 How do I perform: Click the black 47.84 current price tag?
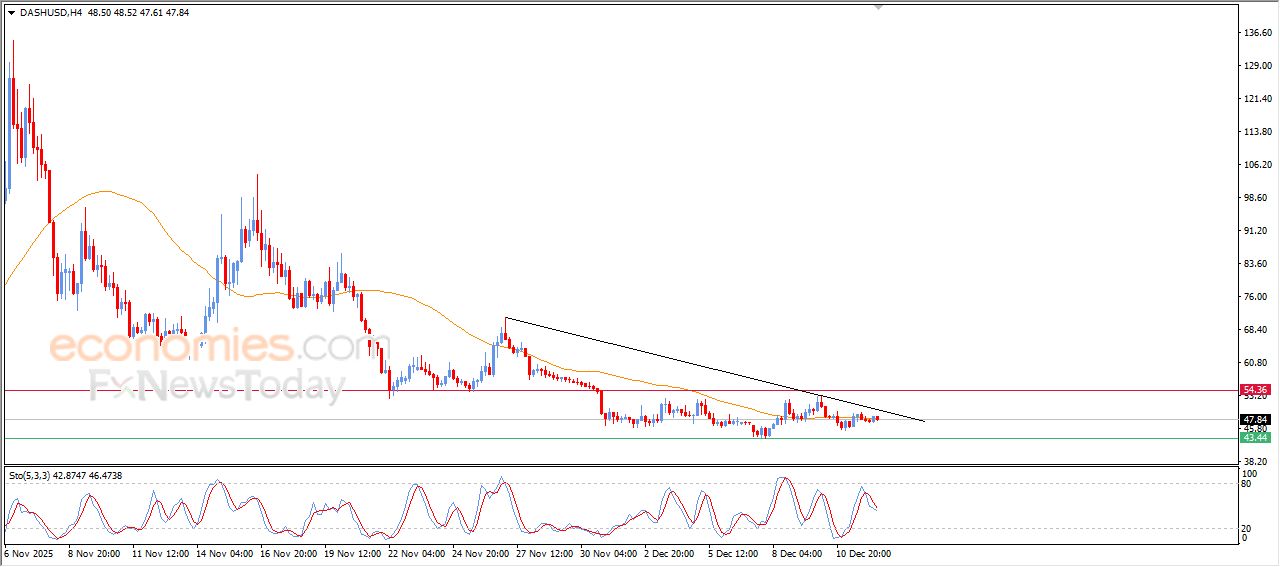(x=1254, y=419)
